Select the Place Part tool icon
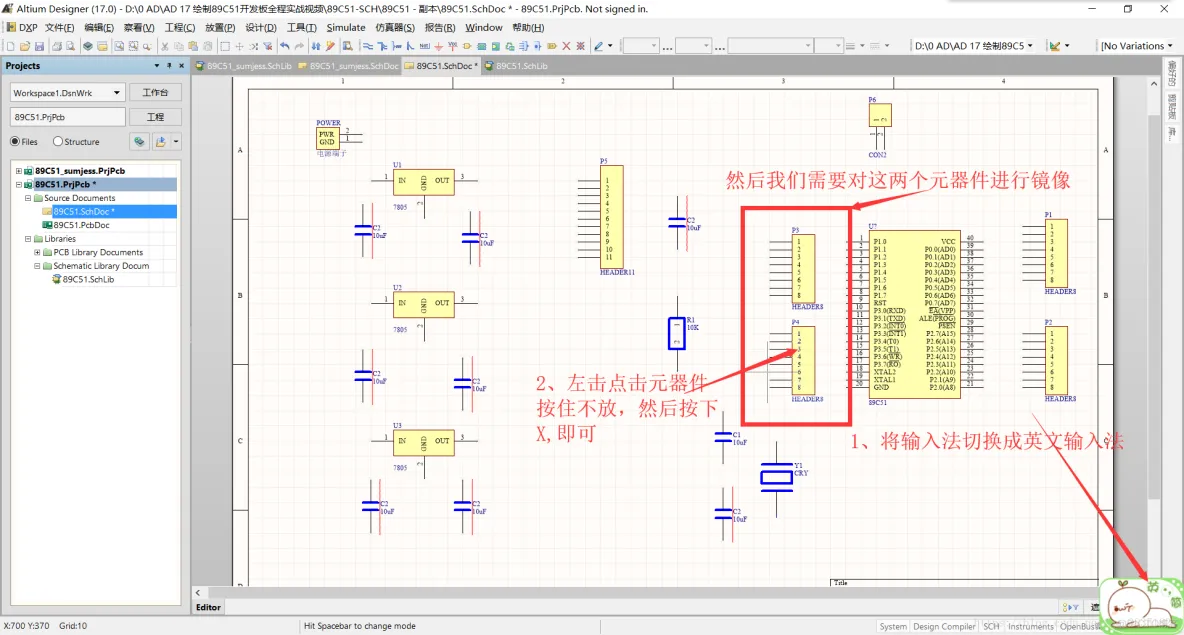The image size is (1184, 635). pyautogui.click(x=467, y=46)
